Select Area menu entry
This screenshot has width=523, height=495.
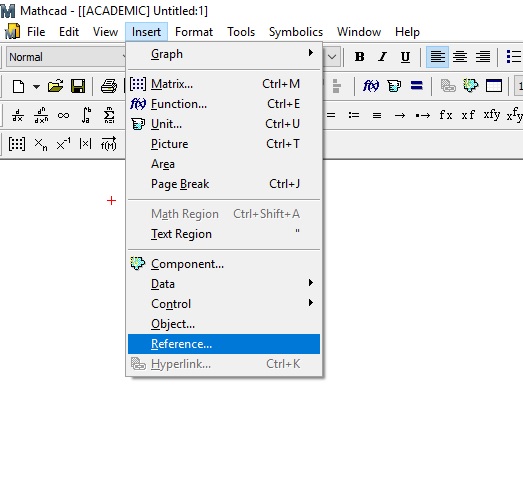(x=224, y=164)
